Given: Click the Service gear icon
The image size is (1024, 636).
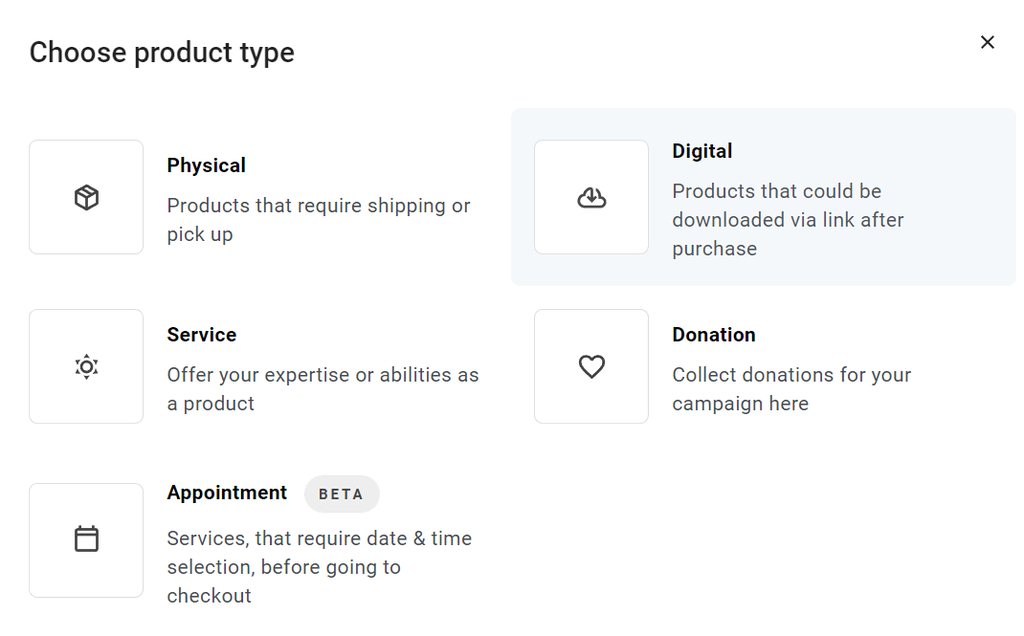Looking at the screenshot, I should point(87,367).
